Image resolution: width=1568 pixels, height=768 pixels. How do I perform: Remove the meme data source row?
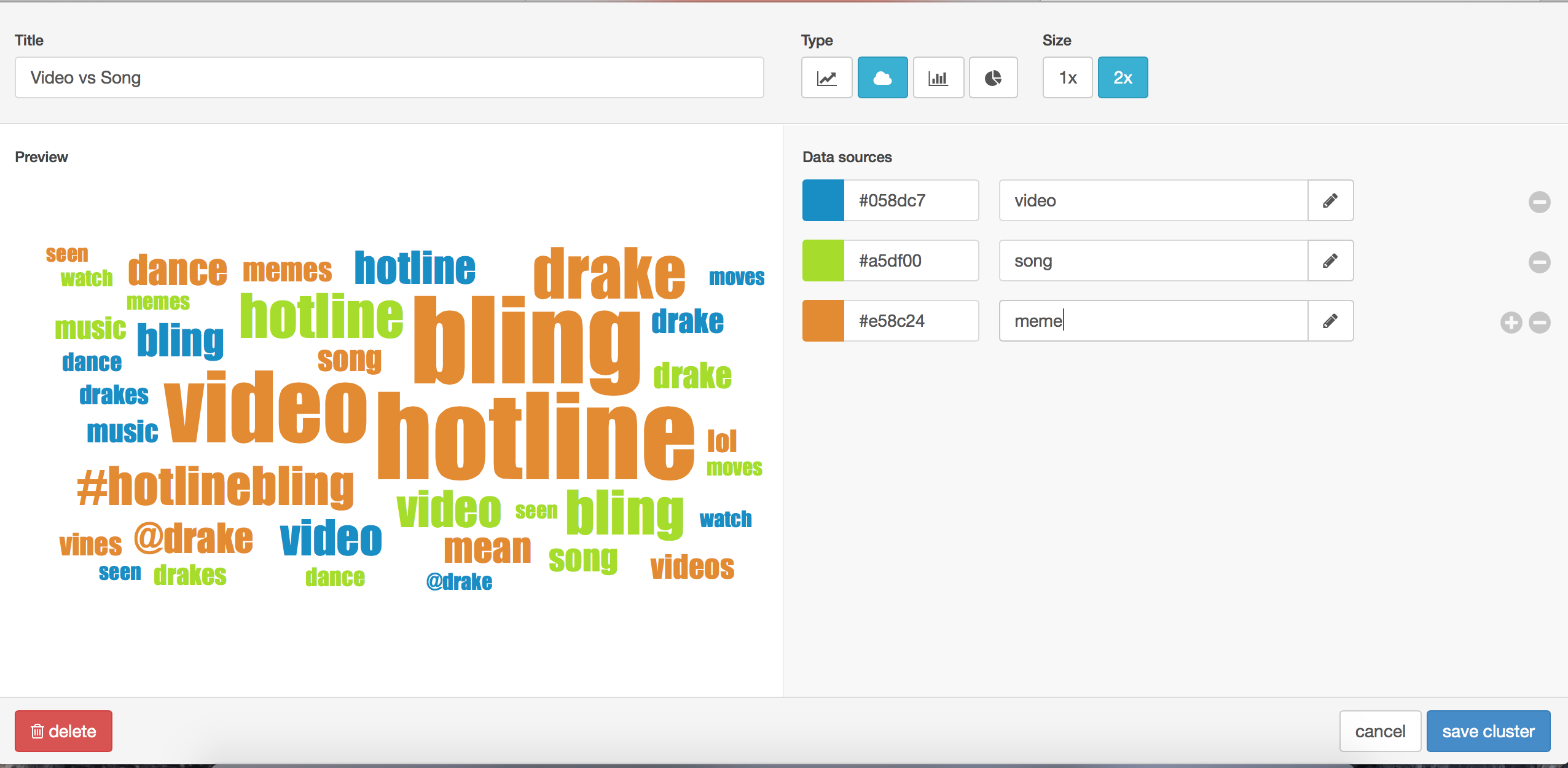1539,322
